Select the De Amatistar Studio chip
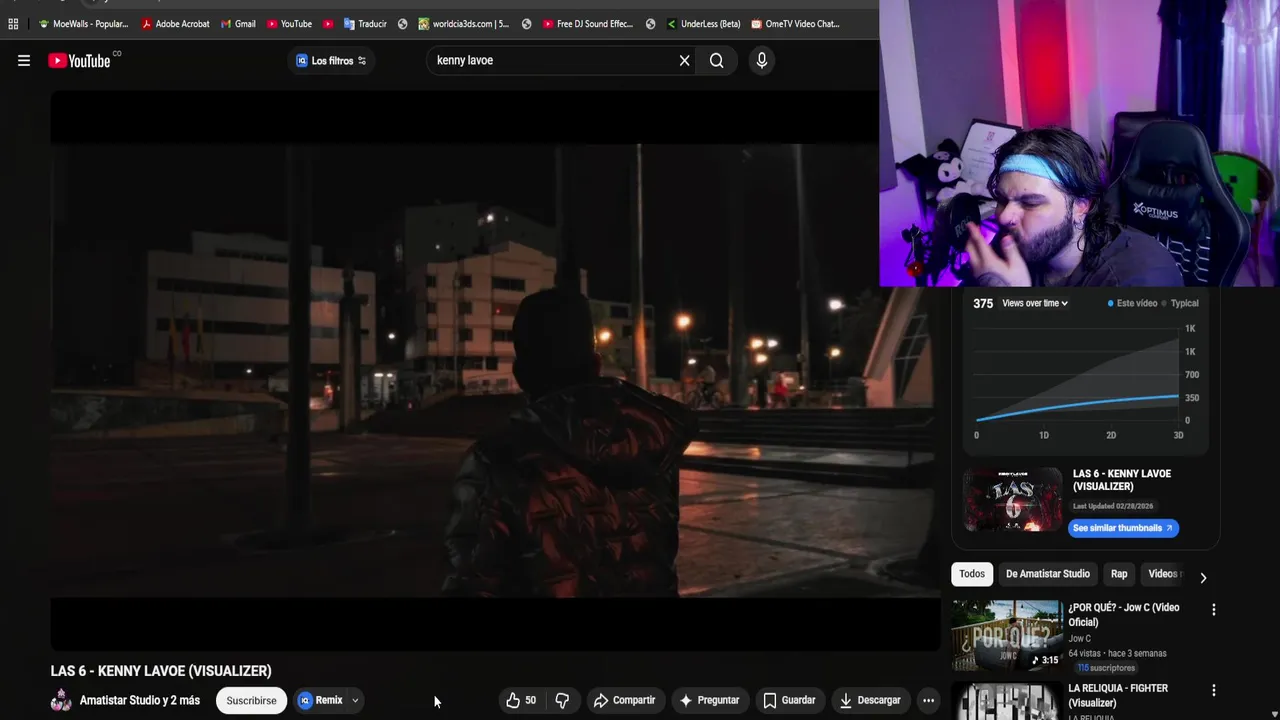 (x=1048, y=574)
